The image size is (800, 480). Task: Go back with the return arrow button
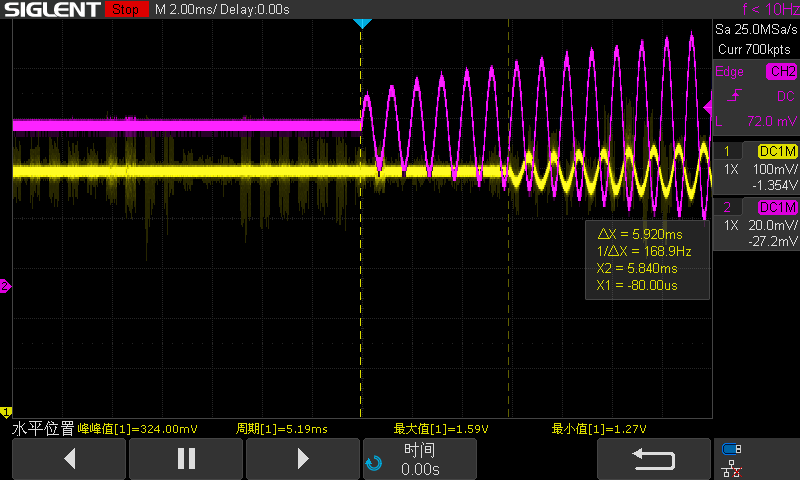654,459
